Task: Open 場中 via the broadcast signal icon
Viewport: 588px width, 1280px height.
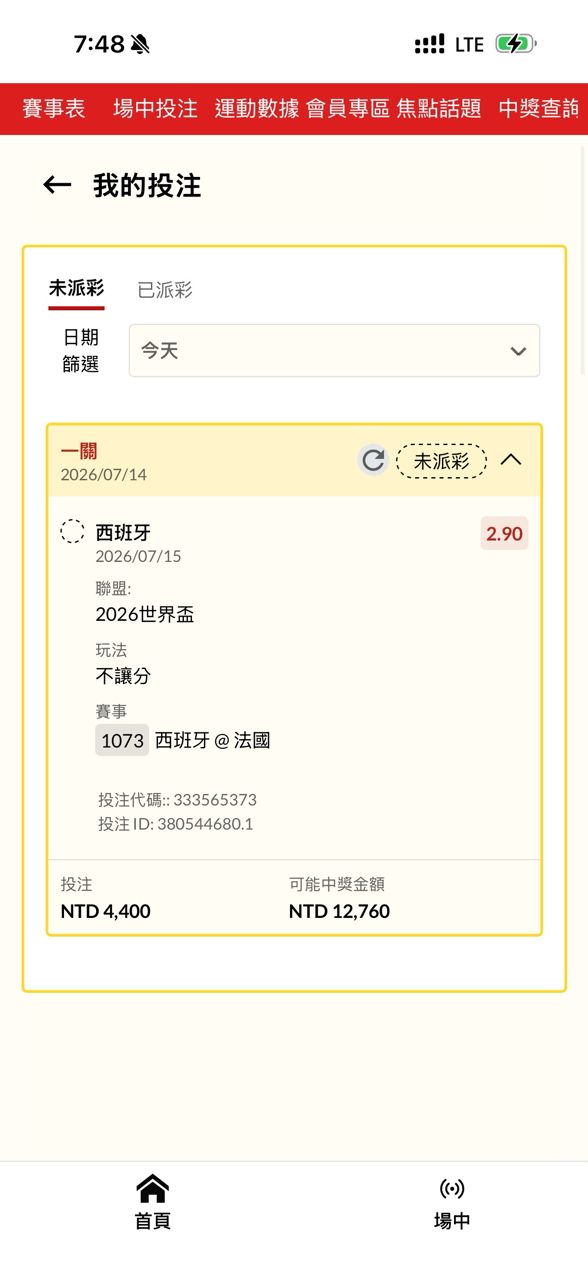Action: [x=452, y=1189]
